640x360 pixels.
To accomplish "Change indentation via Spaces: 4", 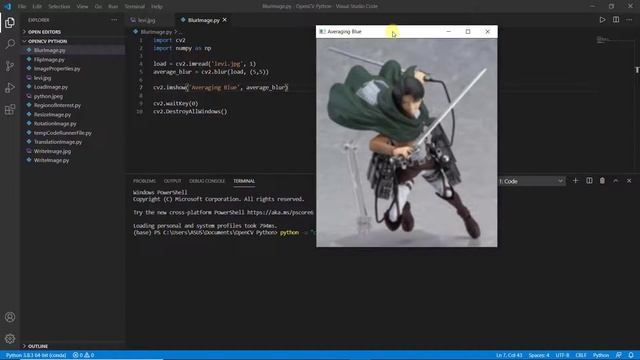I will [x=539, y=355].
